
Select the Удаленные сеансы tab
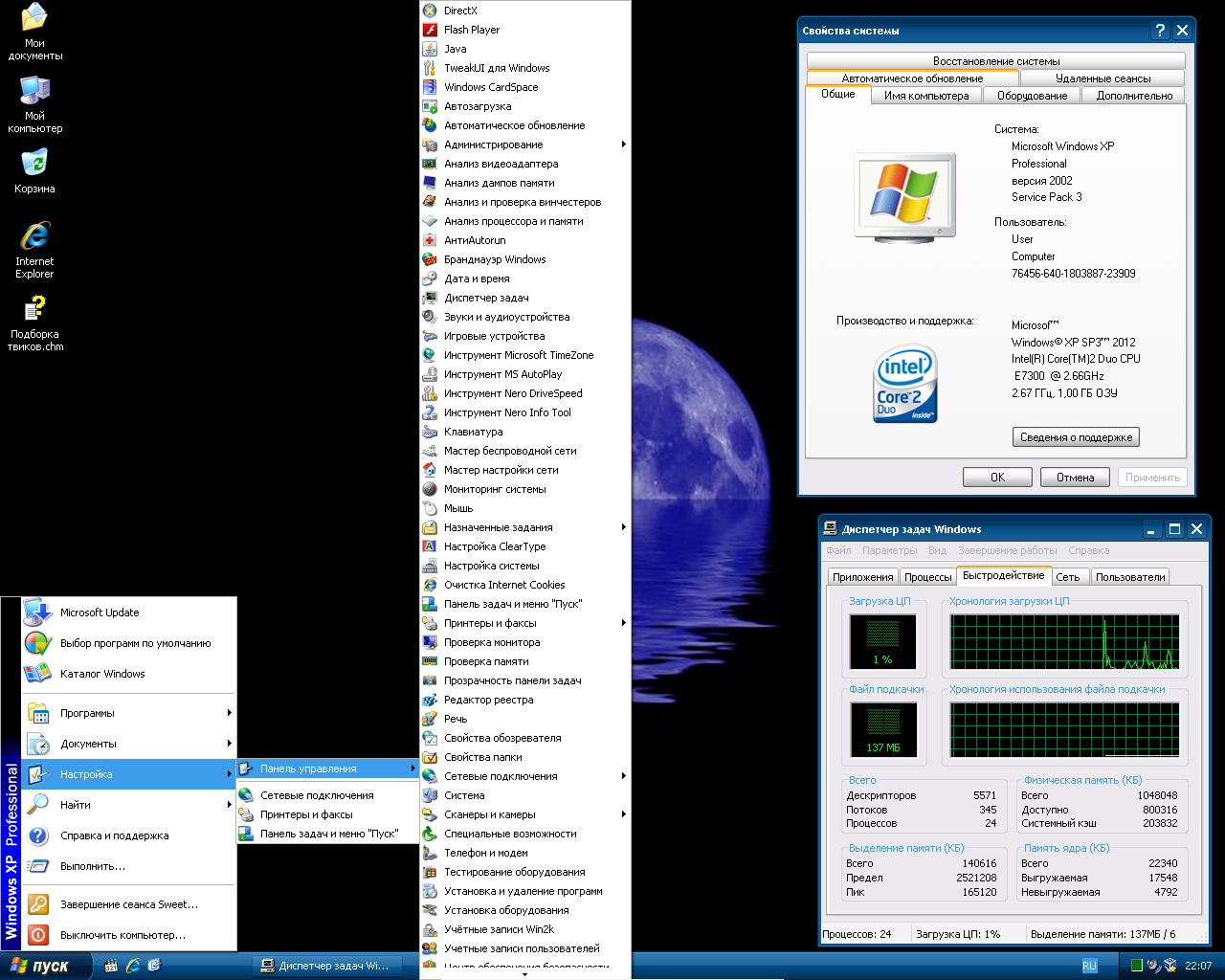pos(1102,78)
